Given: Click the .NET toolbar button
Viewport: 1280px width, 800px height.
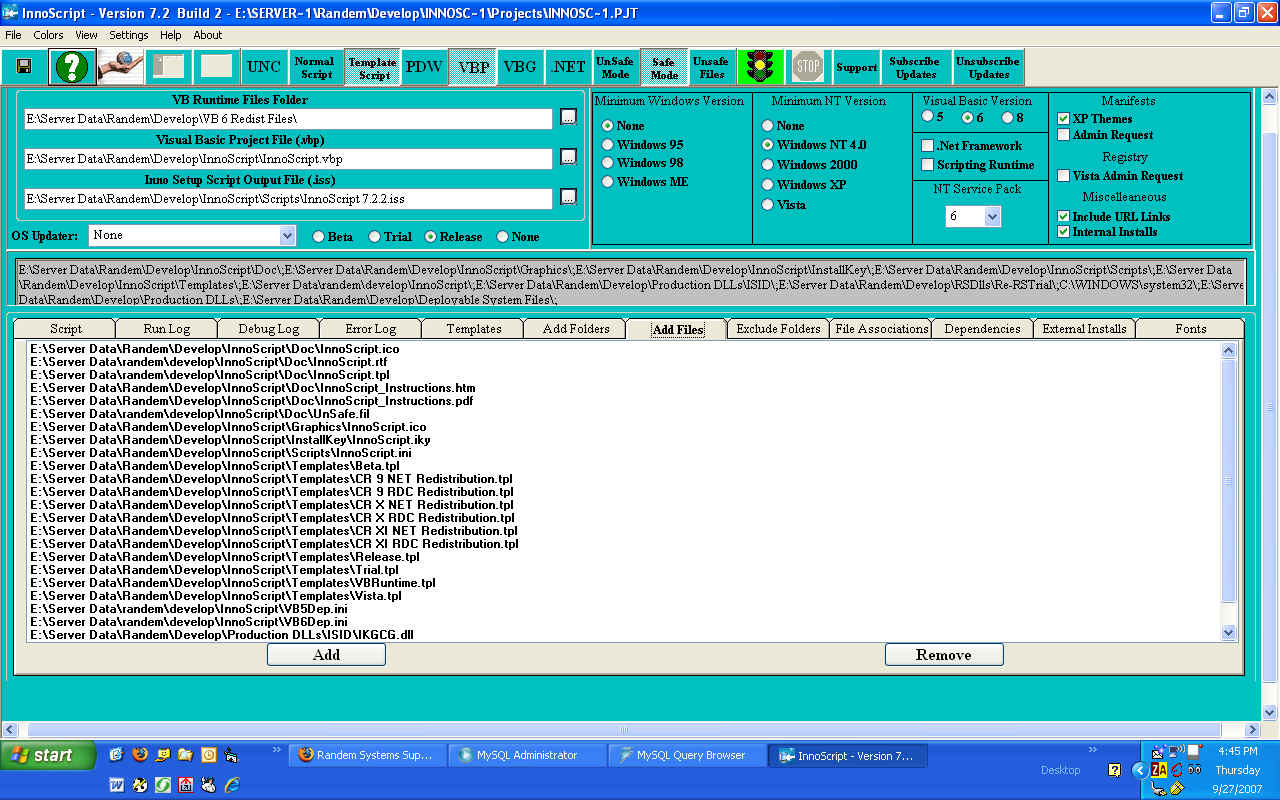Looking at the screenshot, I should pyautogui.click(x=568, y=67).
